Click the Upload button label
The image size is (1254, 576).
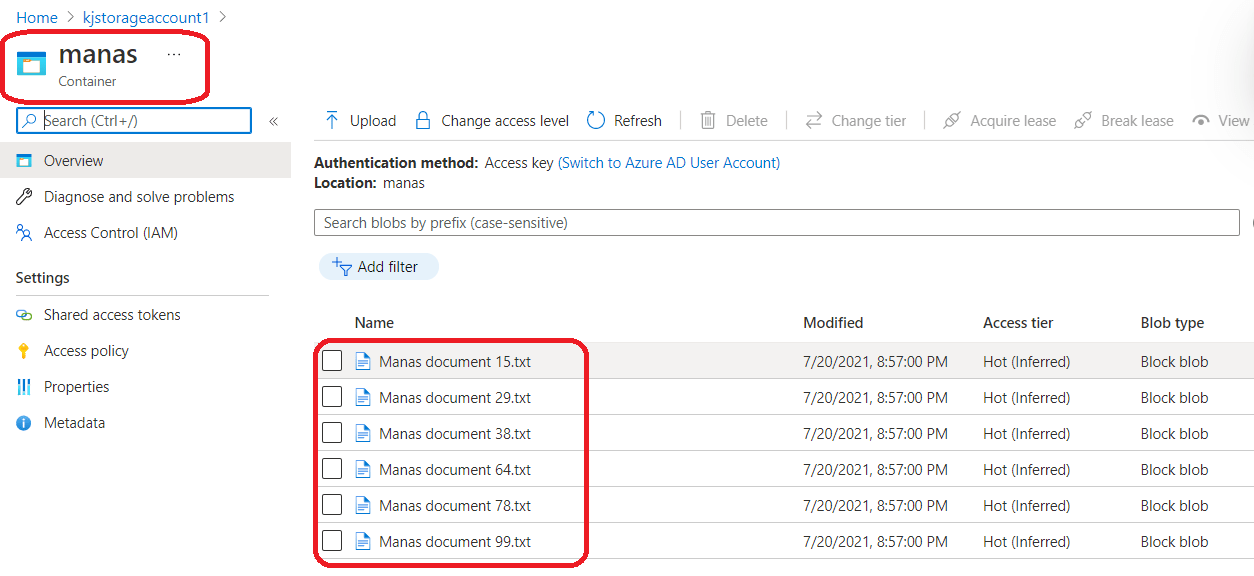[x=373, y=120]
